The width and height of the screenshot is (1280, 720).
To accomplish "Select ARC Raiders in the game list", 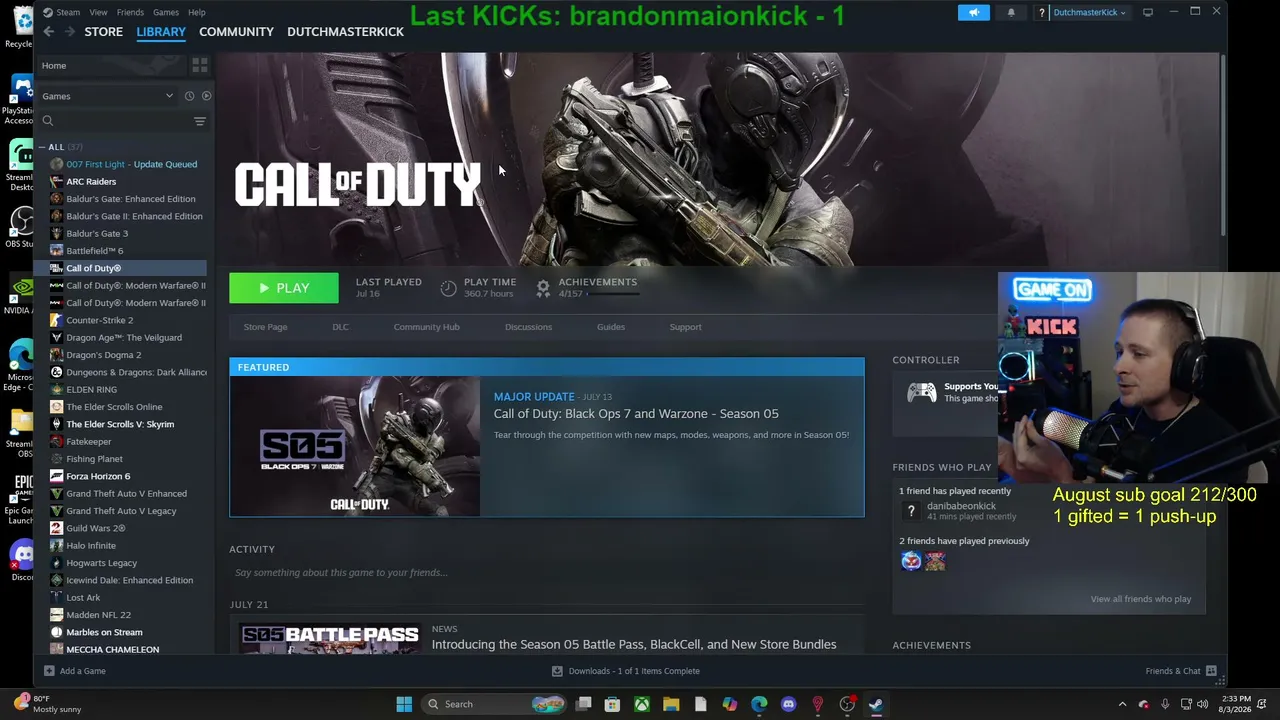I will pyautogui.click(x=91, y=182).
